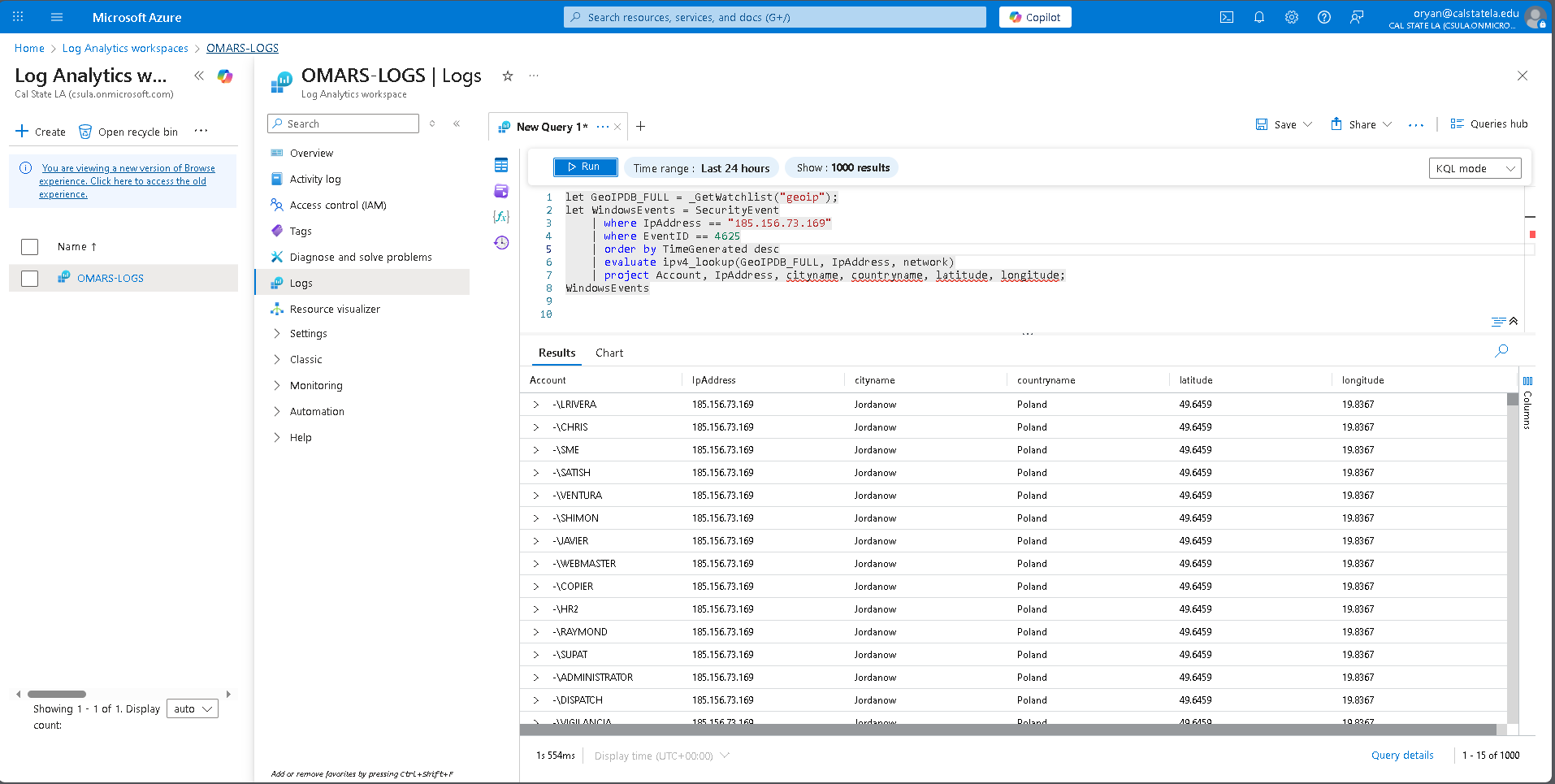Close the OMARS-LOGS blade

tap(1523, 76)
